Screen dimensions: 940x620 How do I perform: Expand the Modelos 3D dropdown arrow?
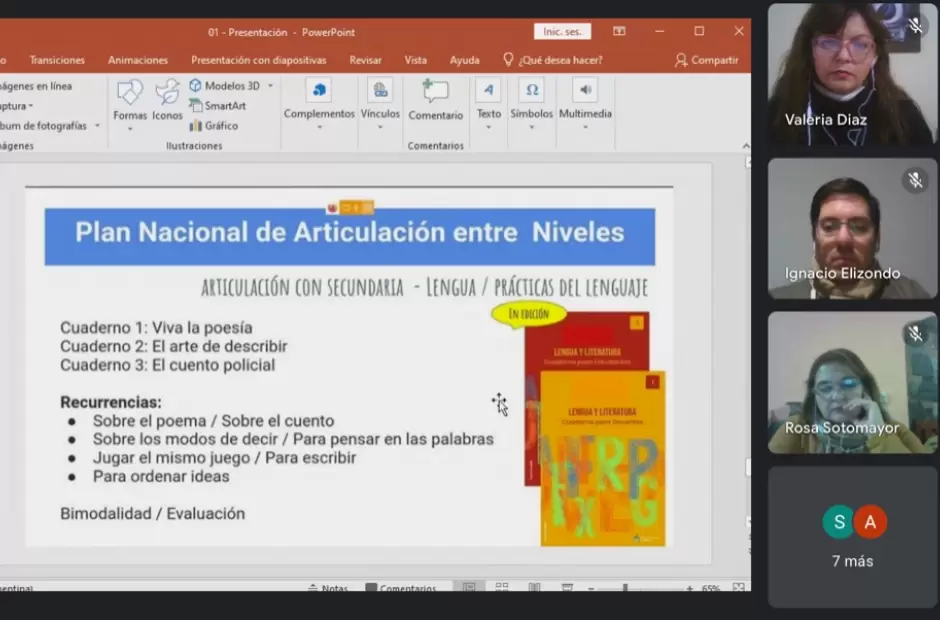tap(270, 86)
